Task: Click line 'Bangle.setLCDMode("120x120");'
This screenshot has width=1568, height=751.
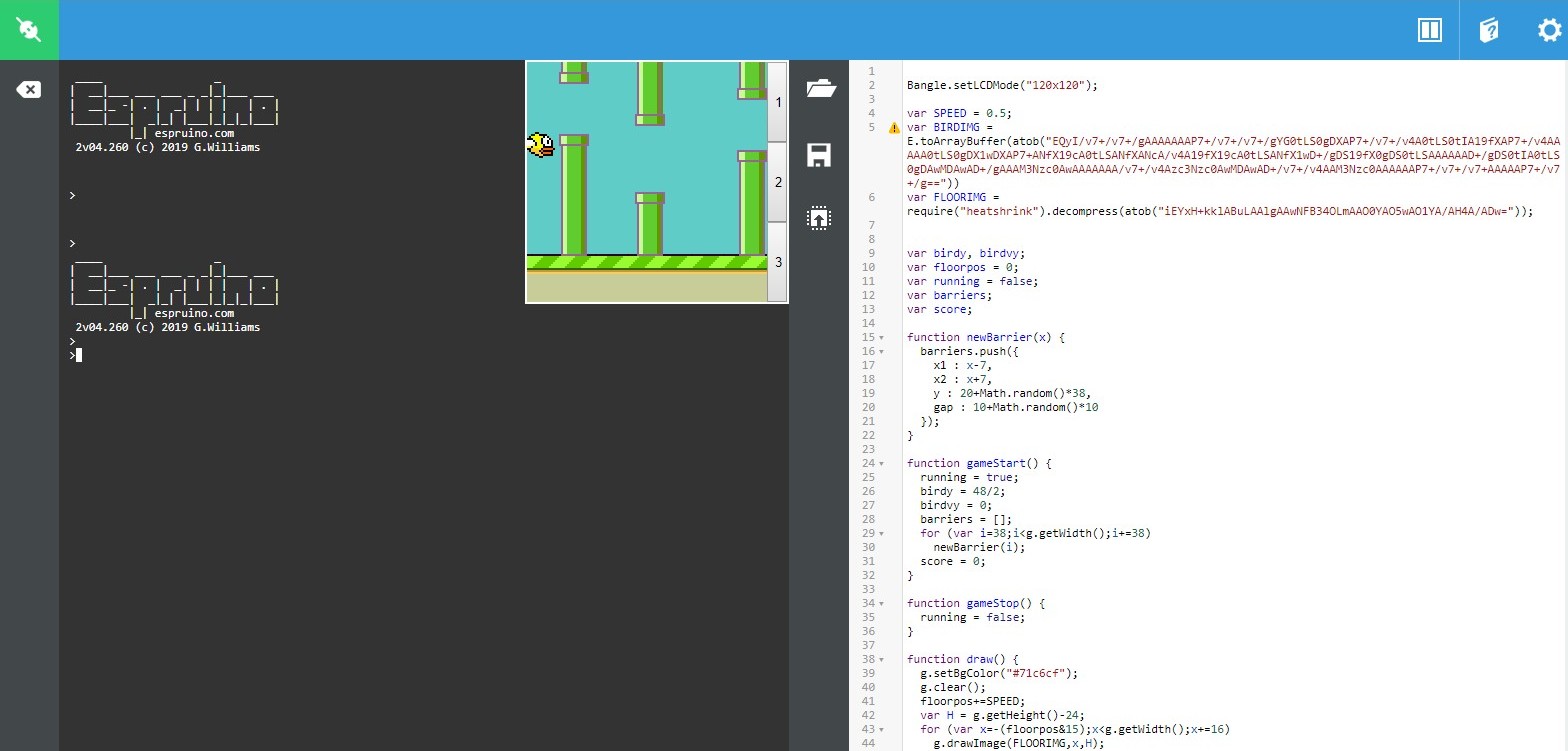Action: 1002,85
